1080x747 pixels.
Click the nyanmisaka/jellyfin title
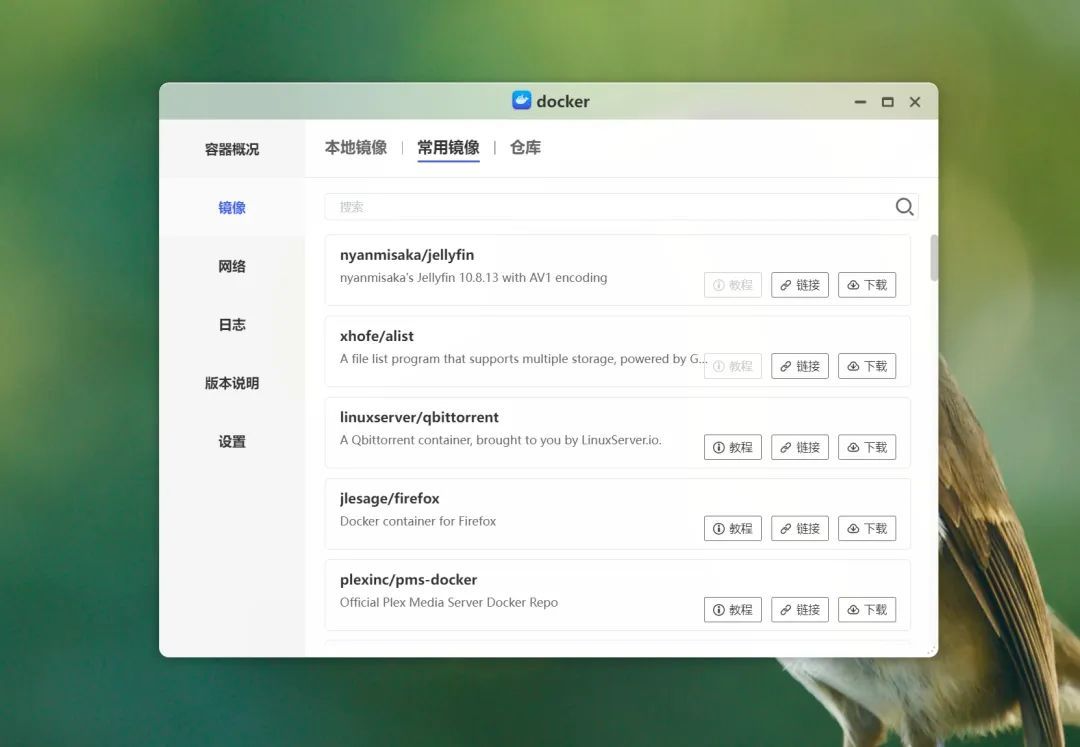[407, 255]
